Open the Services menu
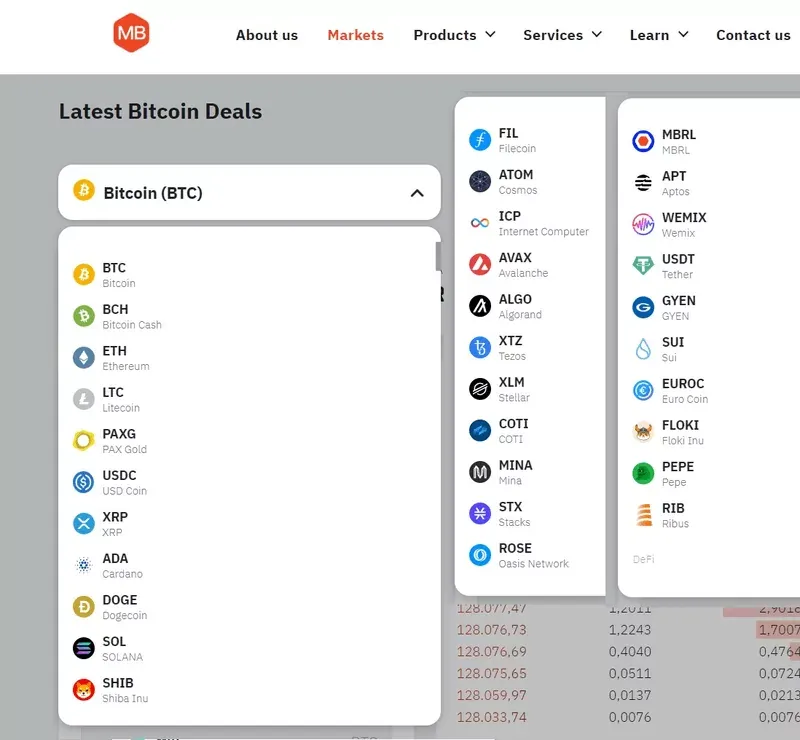This screenshot has height=740, width=800. (553, 35)
